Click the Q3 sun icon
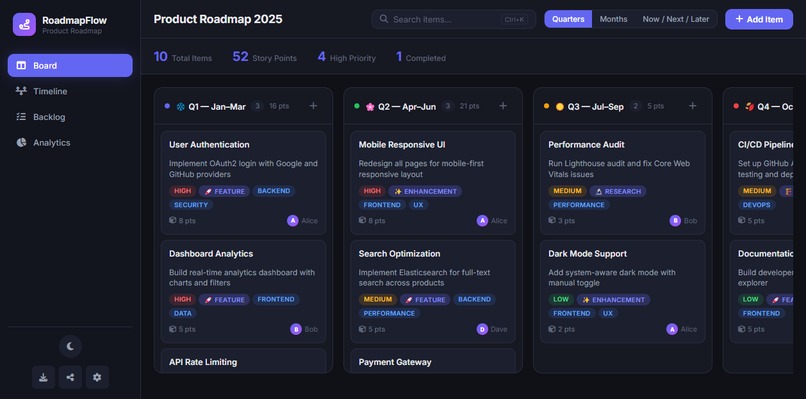 click(x=560, y=106)
